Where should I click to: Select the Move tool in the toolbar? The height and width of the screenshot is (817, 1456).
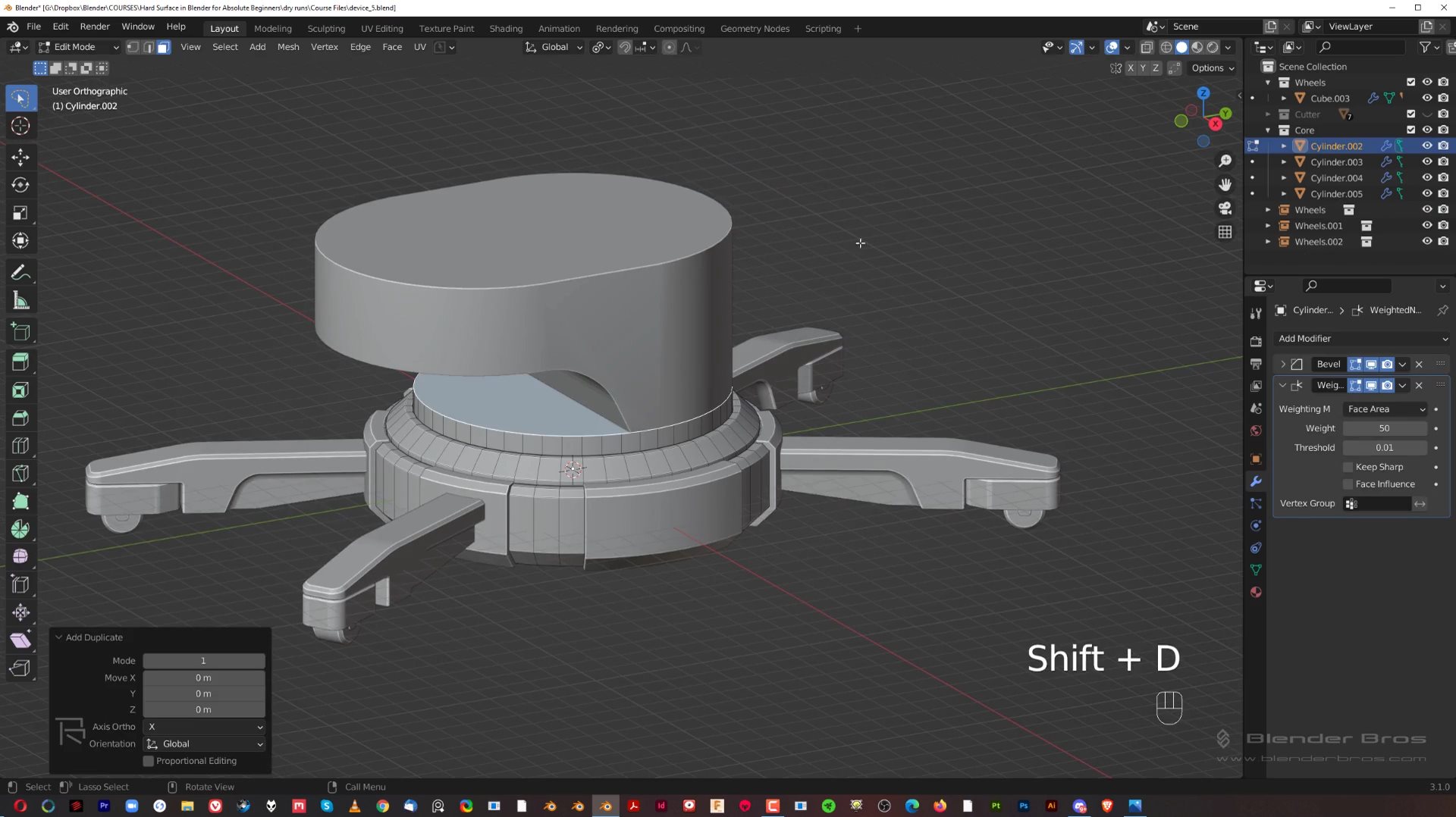[20, 157]
